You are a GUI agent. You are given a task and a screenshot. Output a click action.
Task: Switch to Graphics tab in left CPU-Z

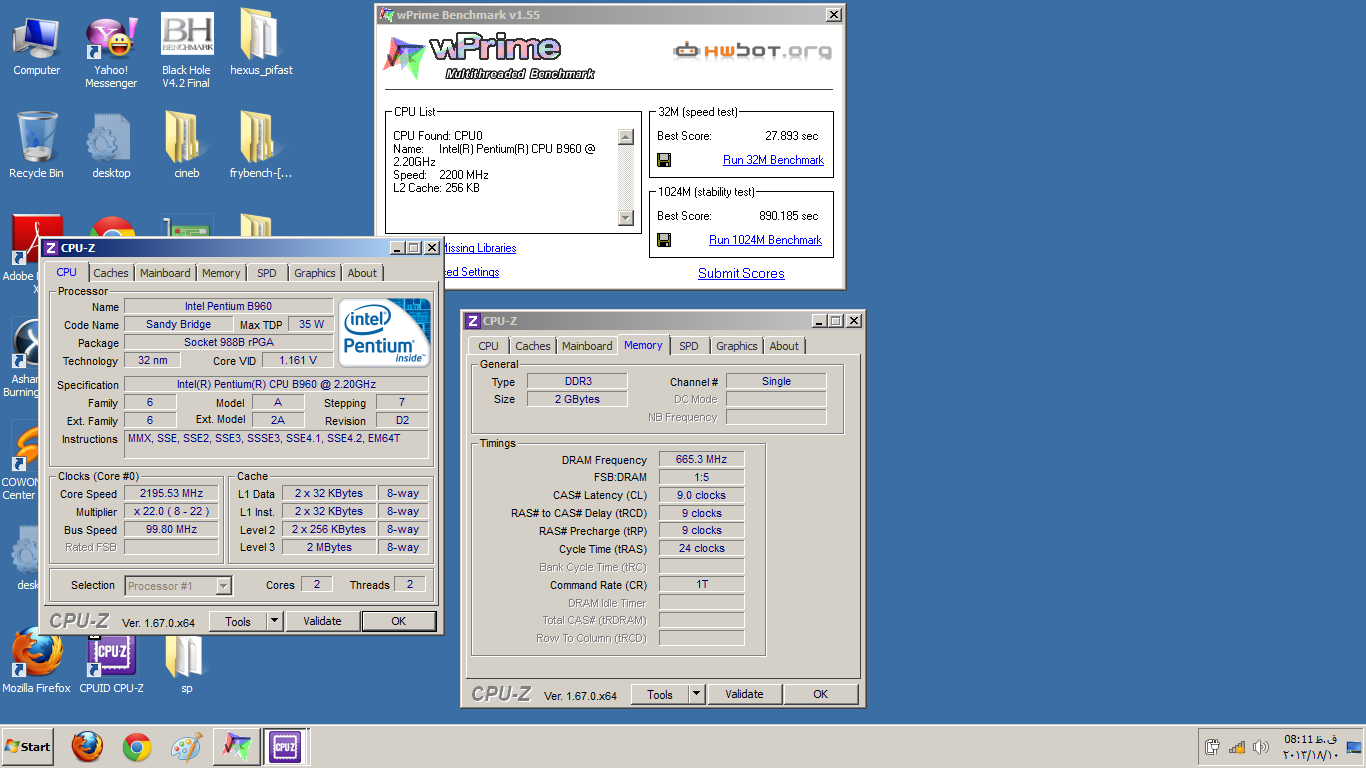(315, 273)
